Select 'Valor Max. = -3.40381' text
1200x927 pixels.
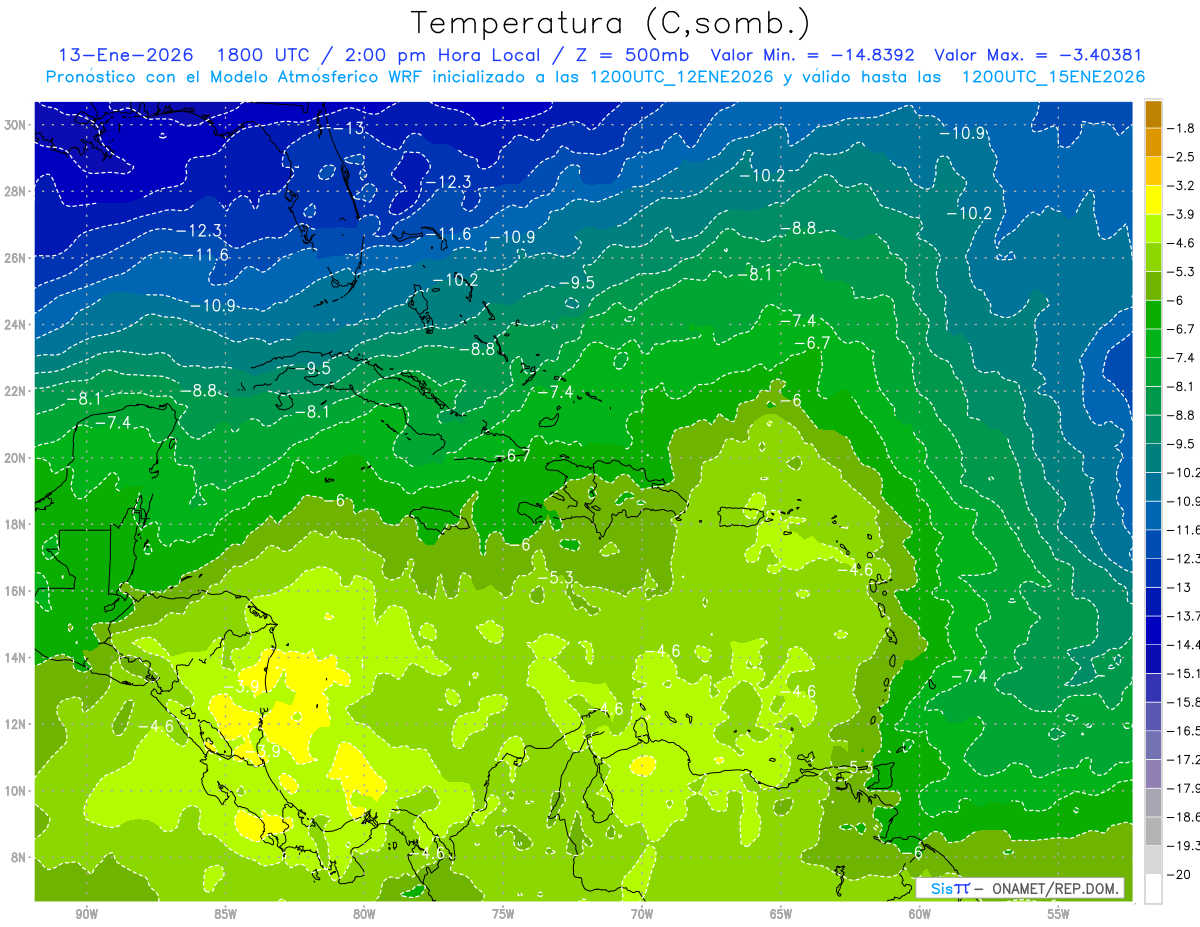(1038, 55)
